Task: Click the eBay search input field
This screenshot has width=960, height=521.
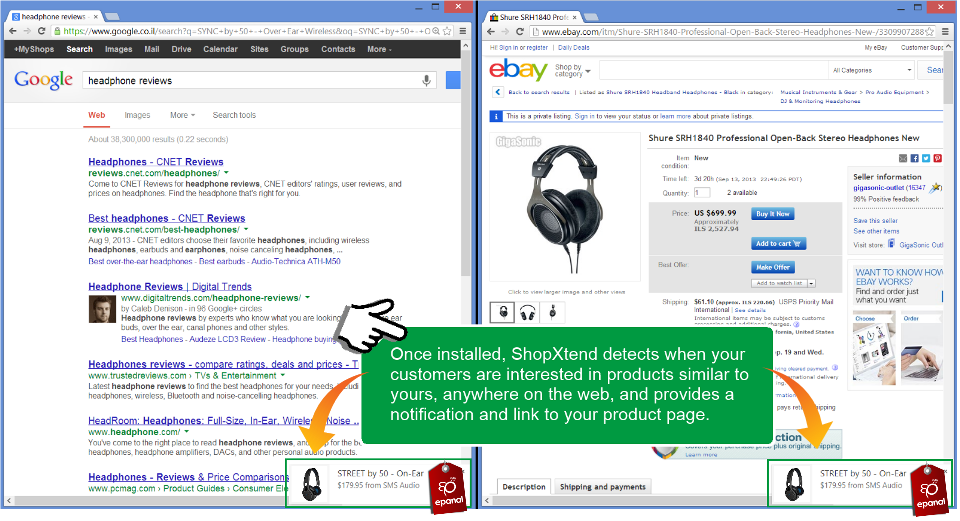Action: pyautogui.click(x=714, y=70)
